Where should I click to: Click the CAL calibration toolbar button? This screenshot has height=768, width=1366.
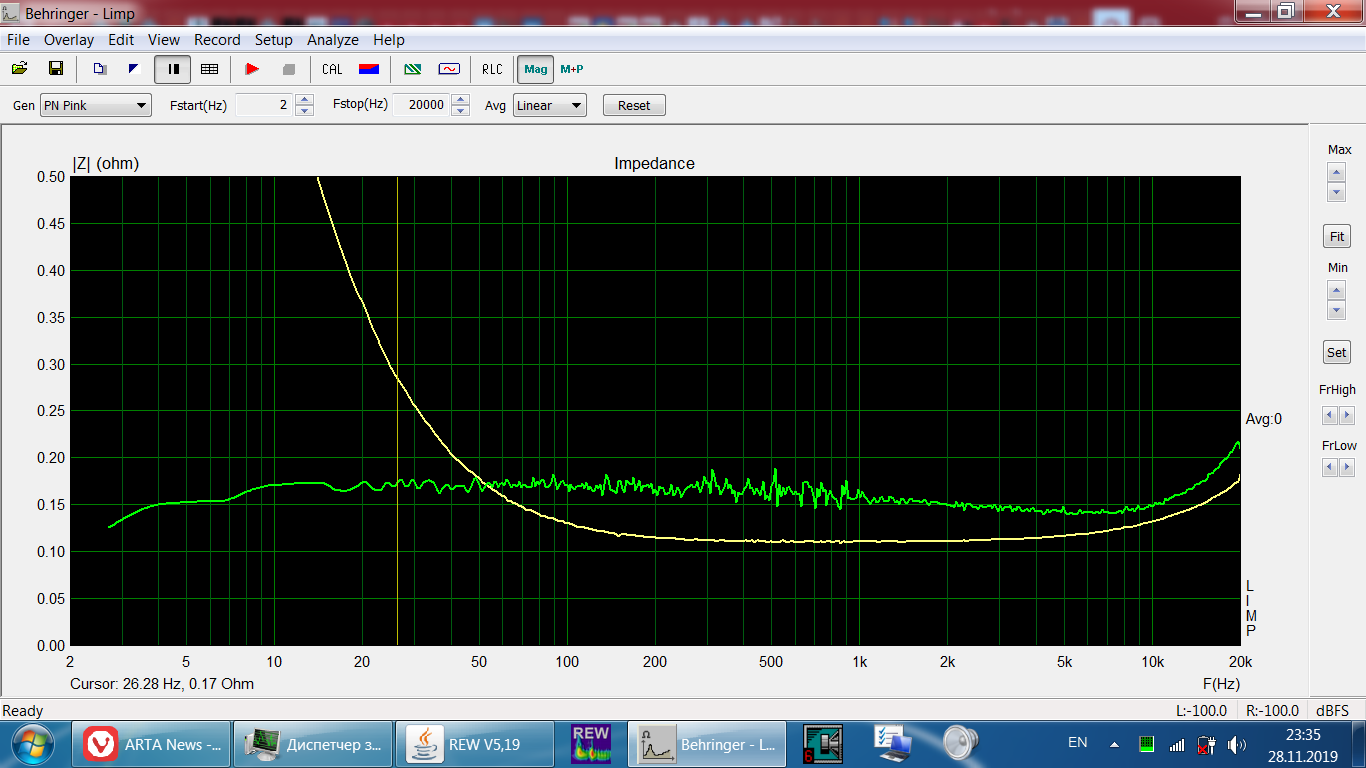pos(332,69)
